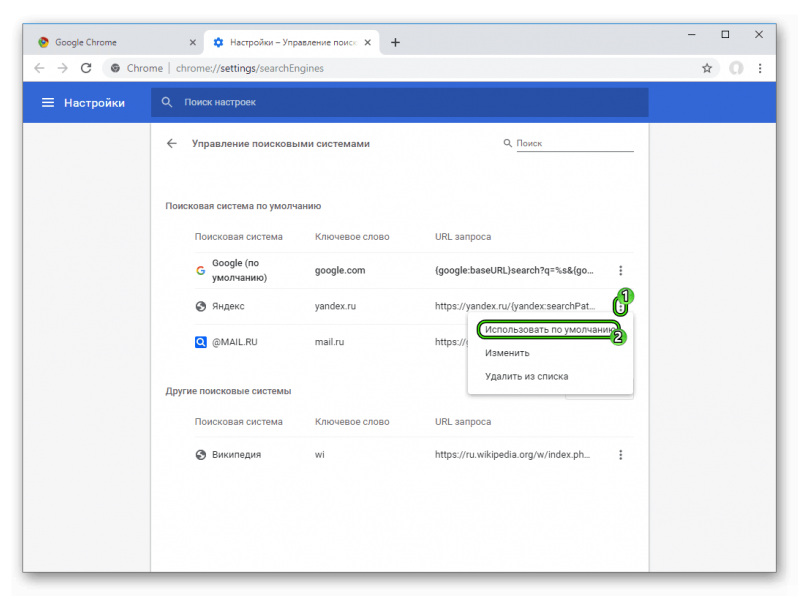Click magnifier icon beside Поиск field
Image resolution: width=800 pixels, height=596 pixels.
point(507,143)
